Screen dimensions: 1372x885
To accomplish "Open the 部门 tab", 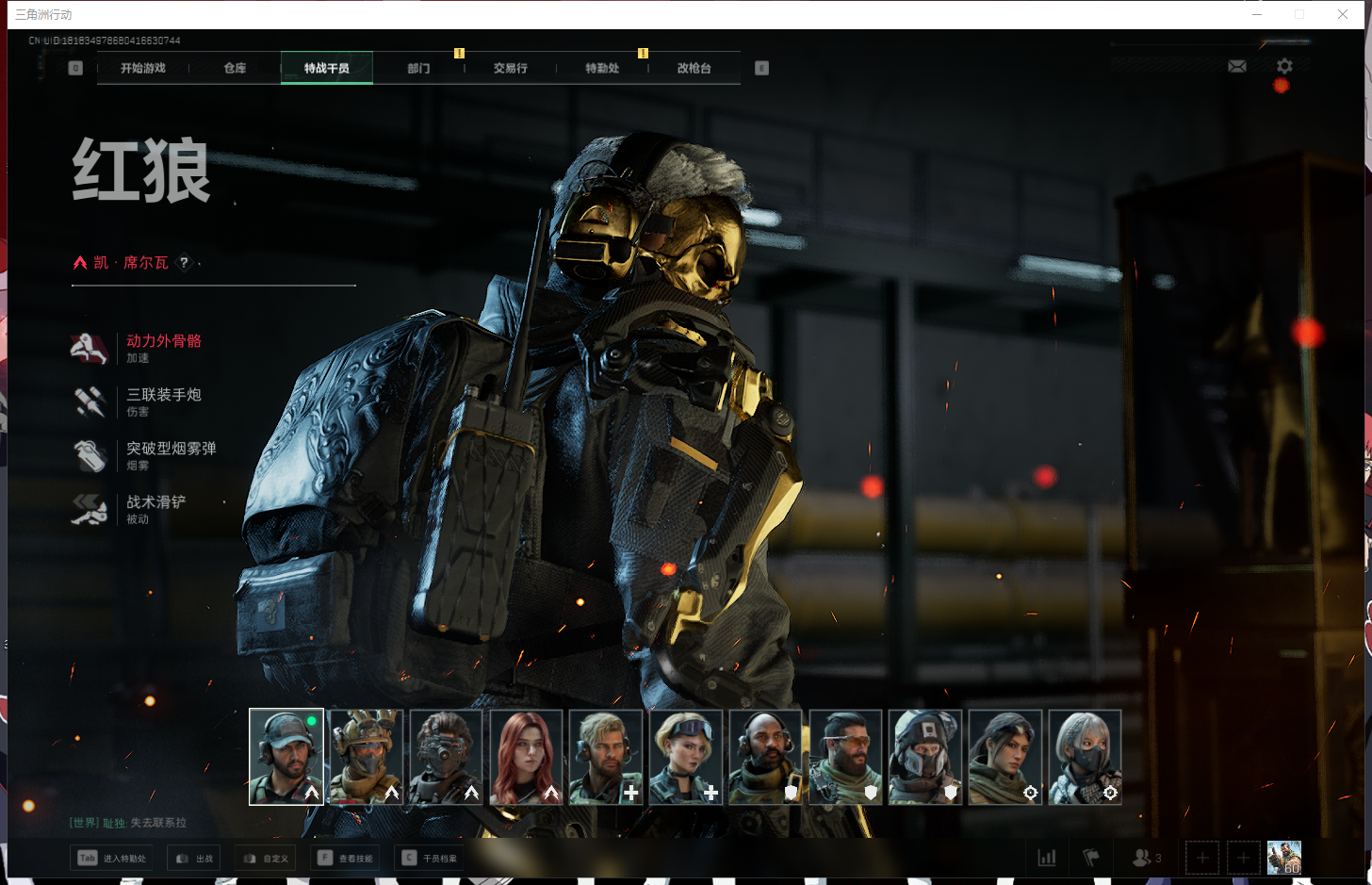I will tap(418, 68).
